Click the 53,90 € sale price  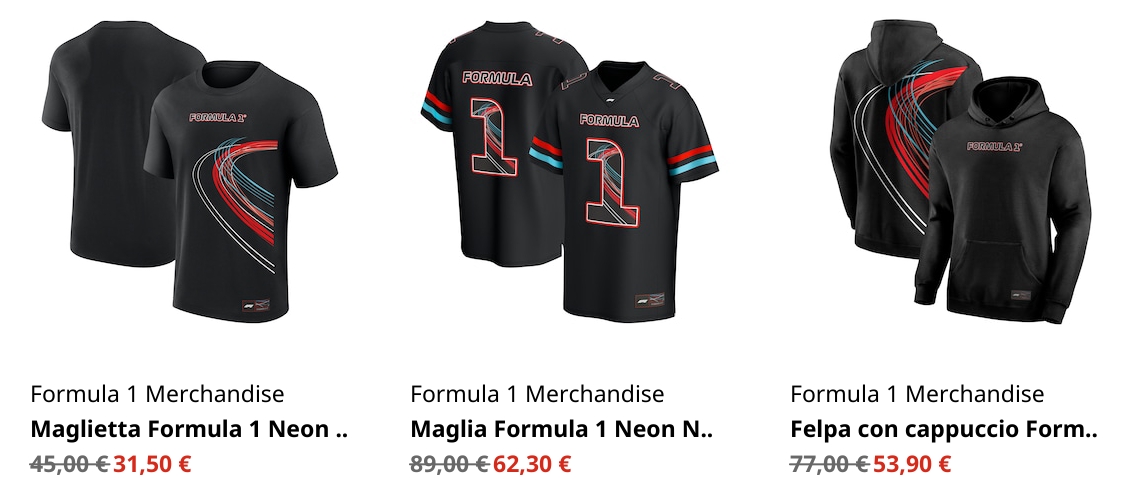tap(912, 464)
